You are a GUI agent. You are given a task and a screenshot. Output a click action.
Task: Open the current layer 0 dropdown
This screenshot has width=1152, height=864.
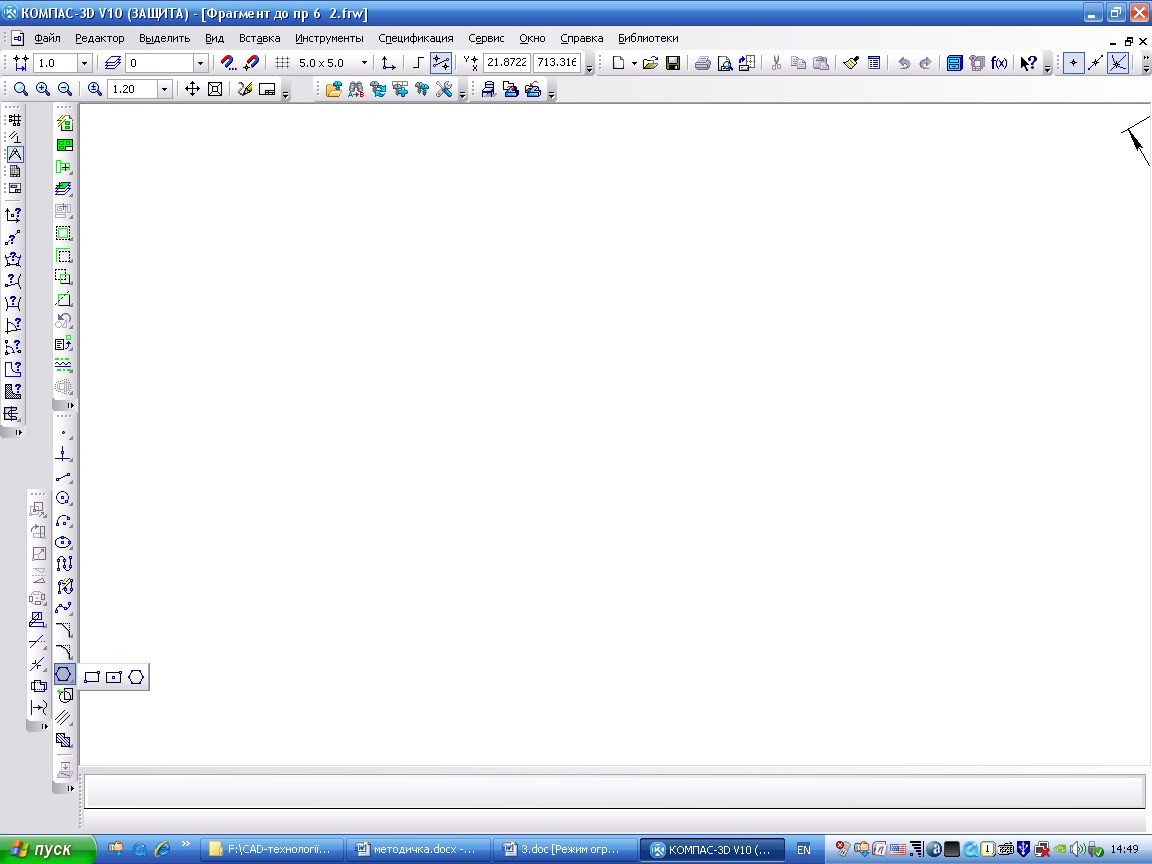pos(200,63)
